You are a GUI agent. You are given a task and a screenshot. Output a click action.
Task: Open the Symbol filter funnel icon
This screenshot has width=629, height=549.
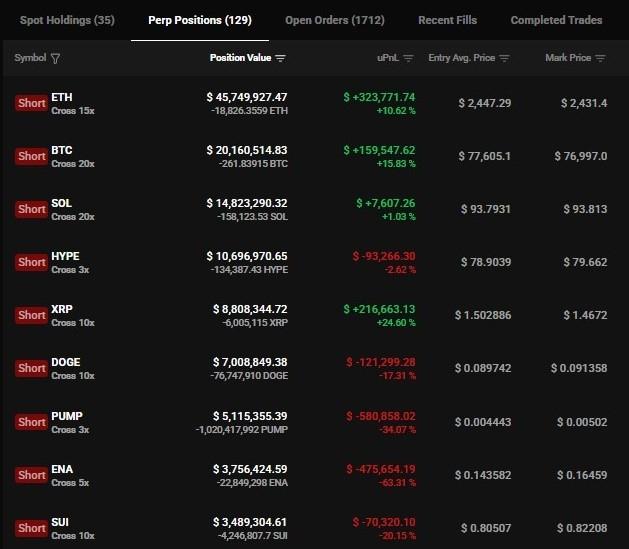[x=56, y=59]
